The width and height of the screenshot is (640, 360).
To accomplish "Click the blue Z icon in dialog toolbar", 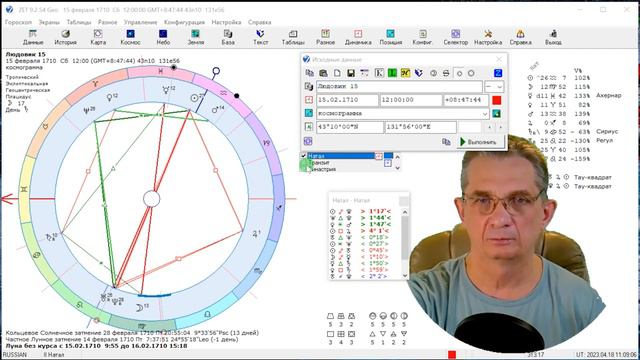I will (x=498, y=73).
